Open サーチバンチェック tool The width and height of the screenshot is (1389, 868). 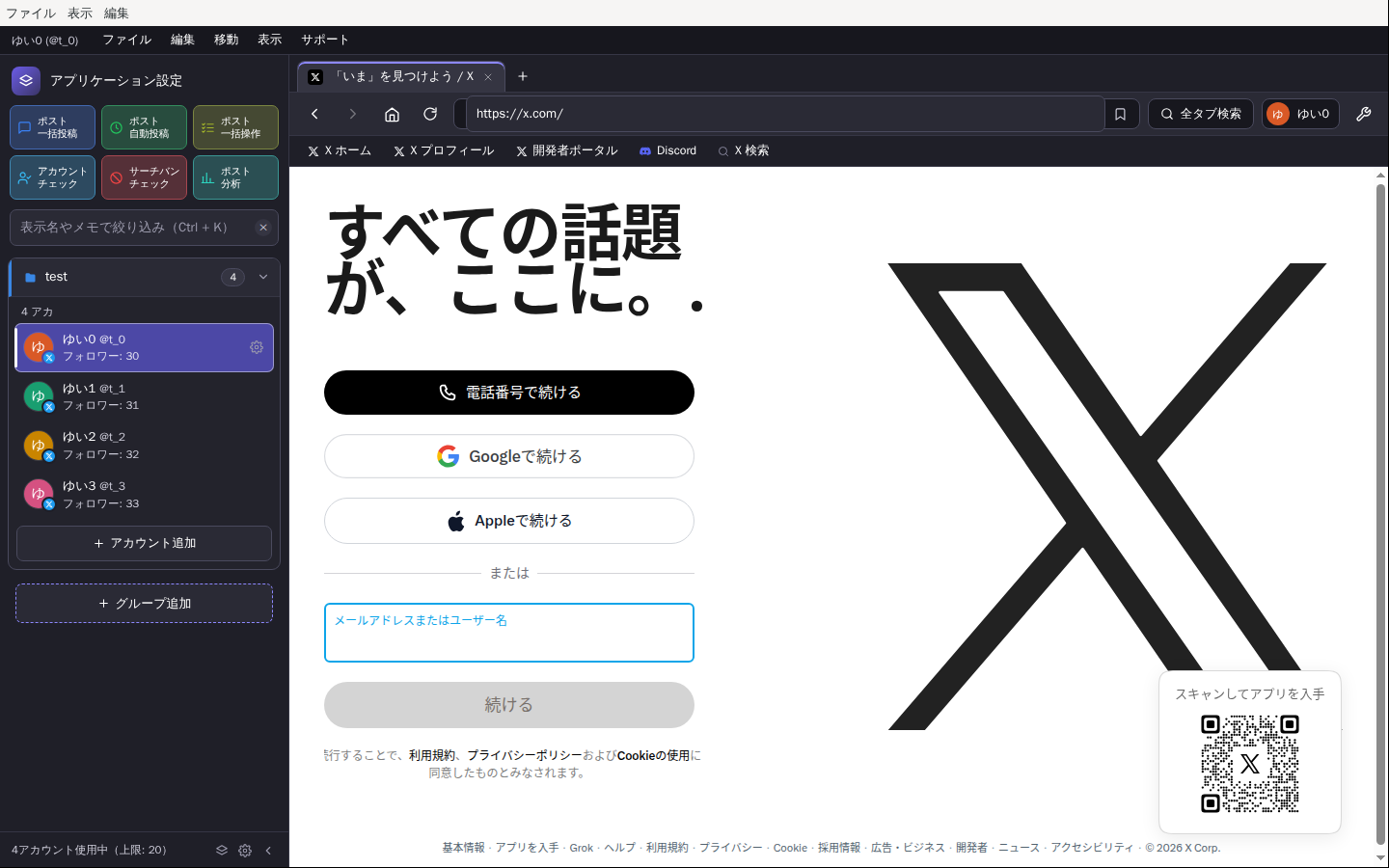pyautogui.click(x=144, y=177)
